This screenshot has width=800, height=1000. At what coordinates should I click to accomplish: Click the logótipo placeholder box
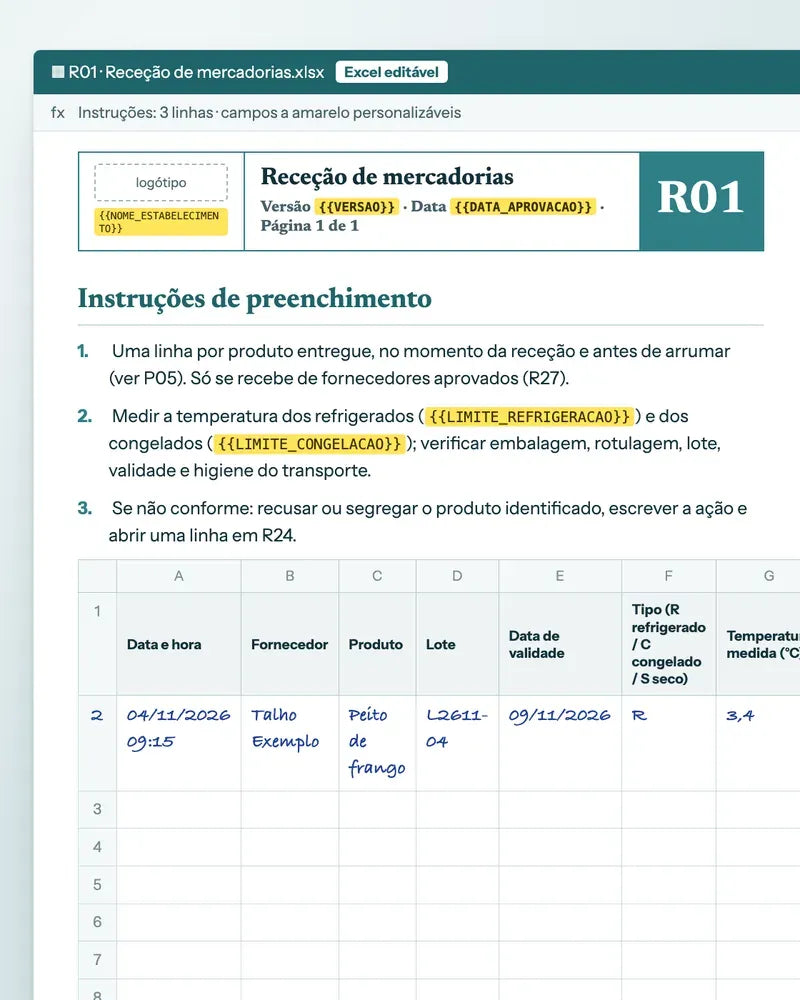[x=161, y=182]
